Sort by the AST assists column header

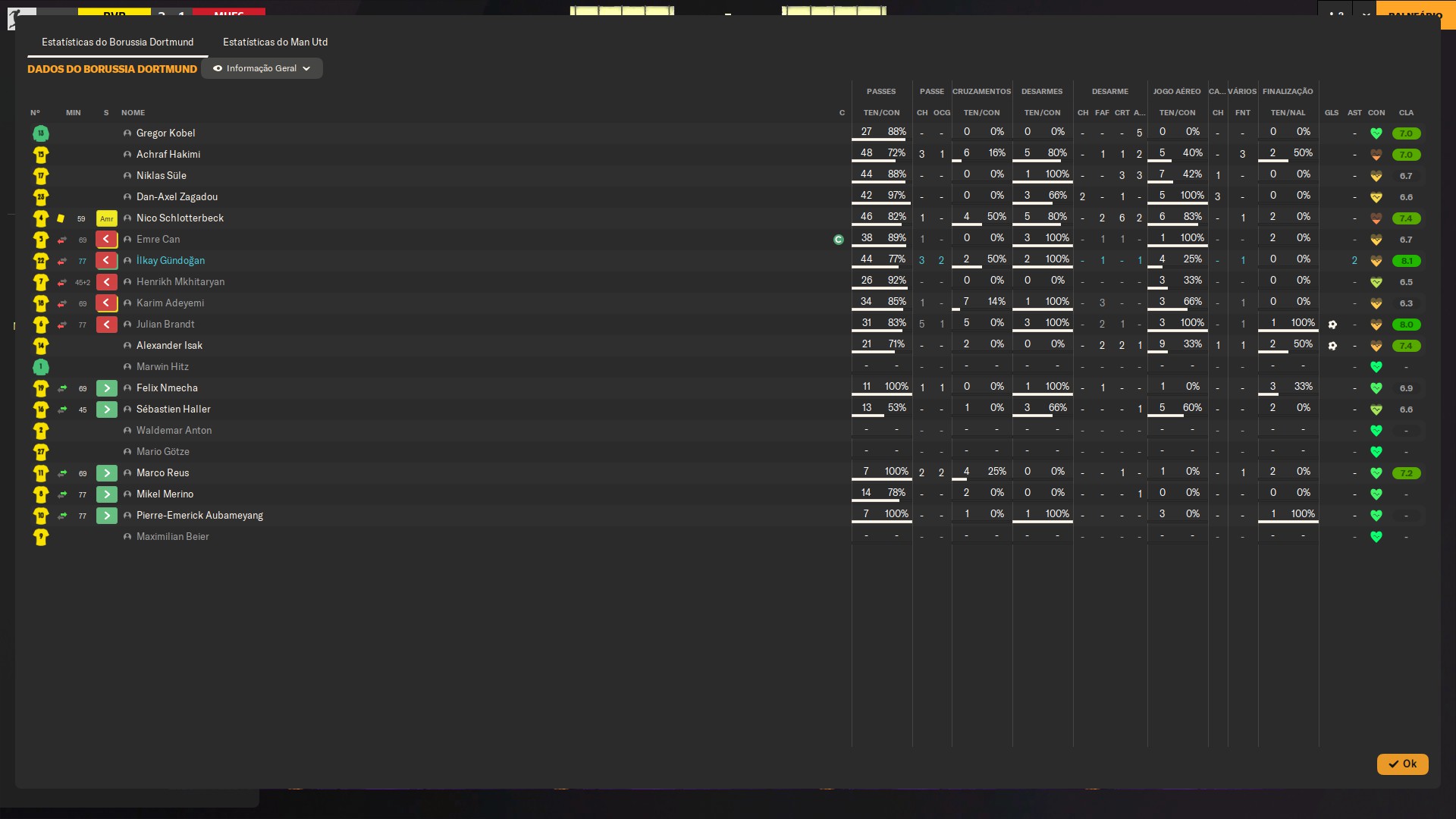(1354, 113)
